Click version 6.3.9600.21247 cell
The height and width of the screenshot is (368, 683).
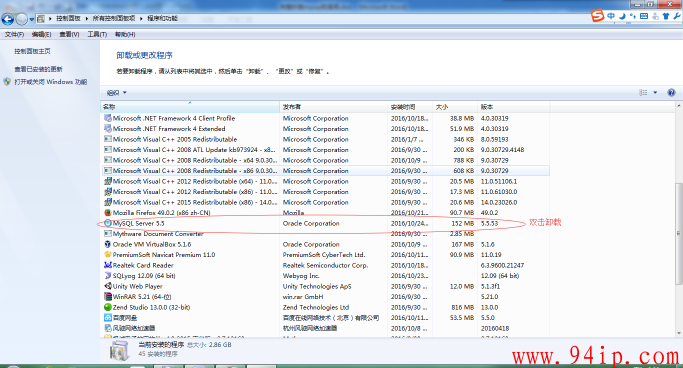tap(502, 265)
